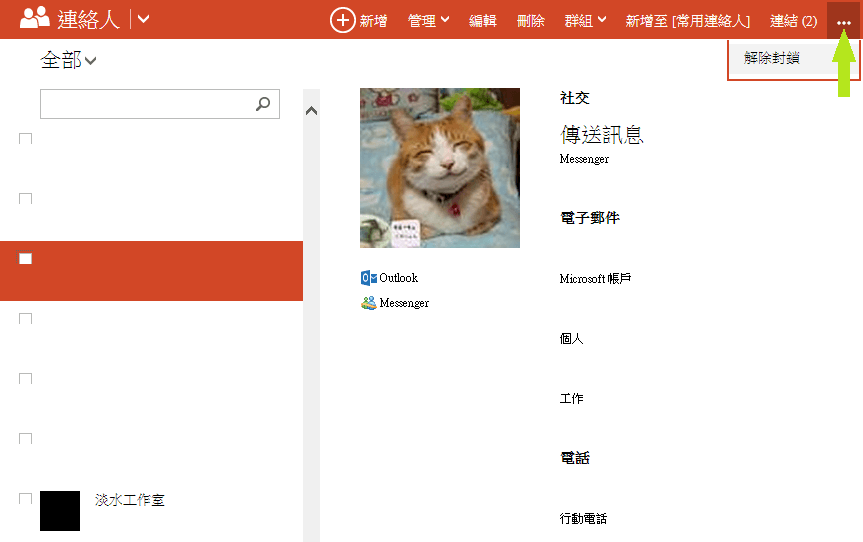The width and height of the screenshot is (863, 542).
Task: Click the black avatar of 淡水工作室
Action: pyautogui.click(x=60, y=511)
